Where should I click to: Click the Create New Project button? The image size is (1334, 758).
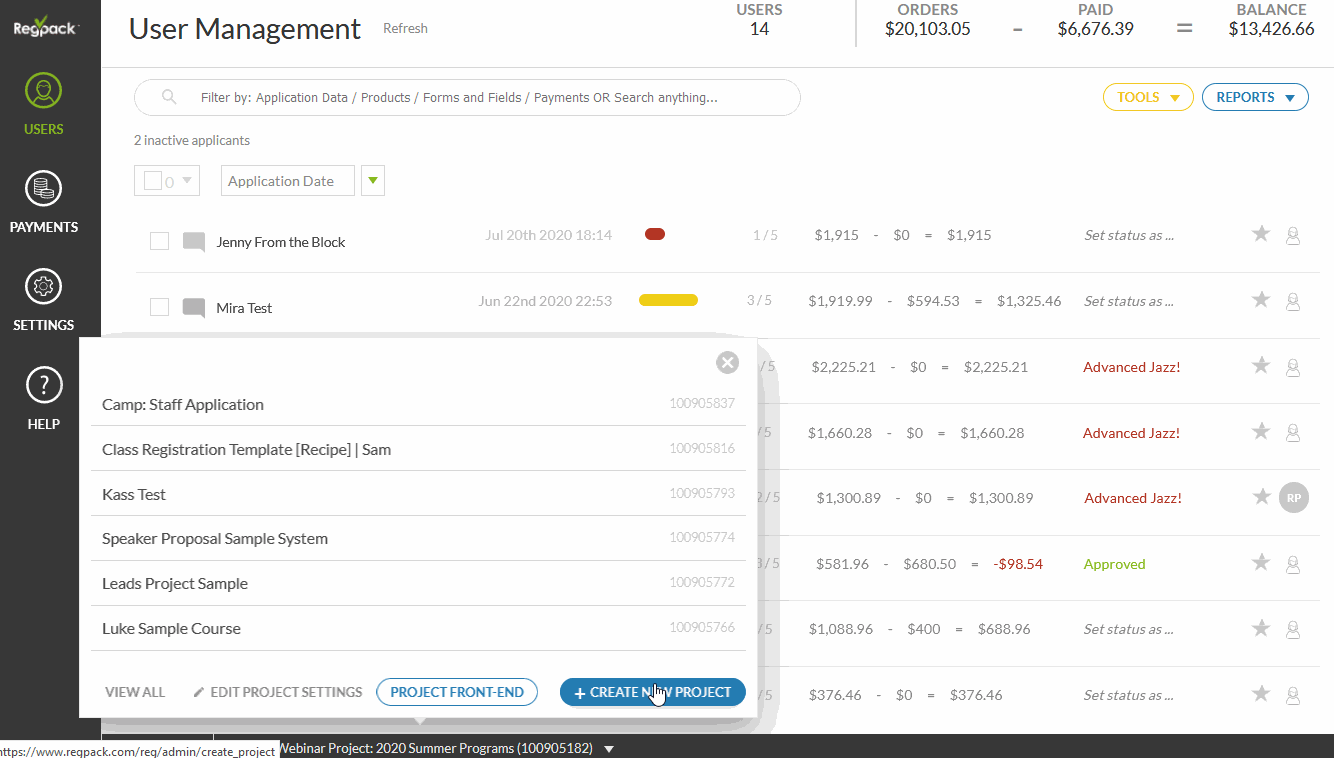[x=652, y=692]
